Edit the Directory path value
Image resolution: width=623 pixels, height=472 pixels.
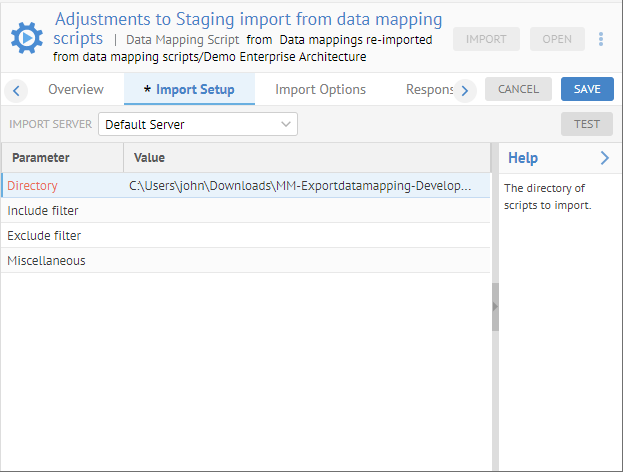click(x=300, y=186)
